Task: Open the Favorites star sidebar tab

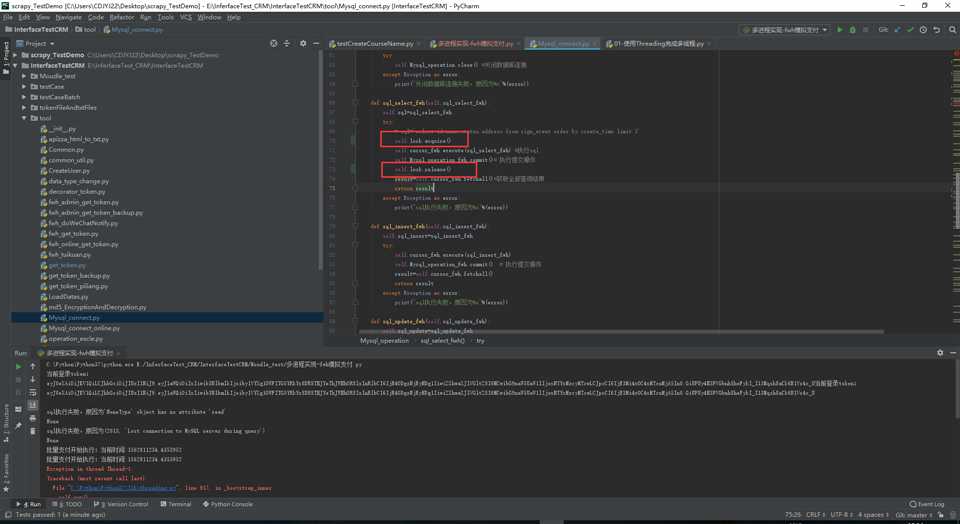Action: [6, 475]
